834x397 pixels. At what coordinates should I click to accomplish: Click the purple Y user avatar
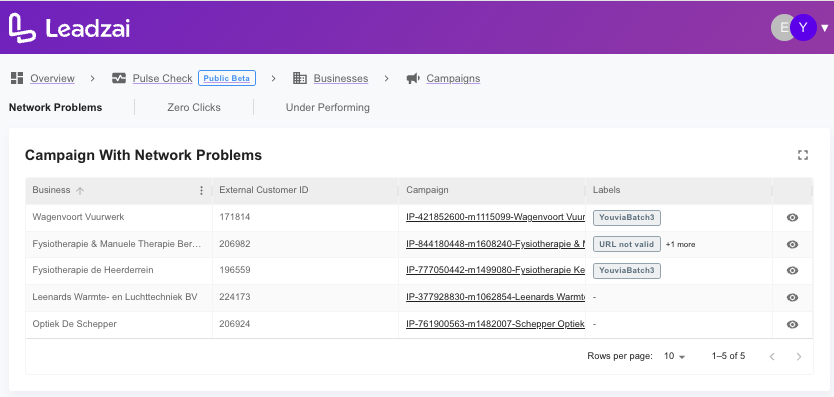[x=803, y=28]
